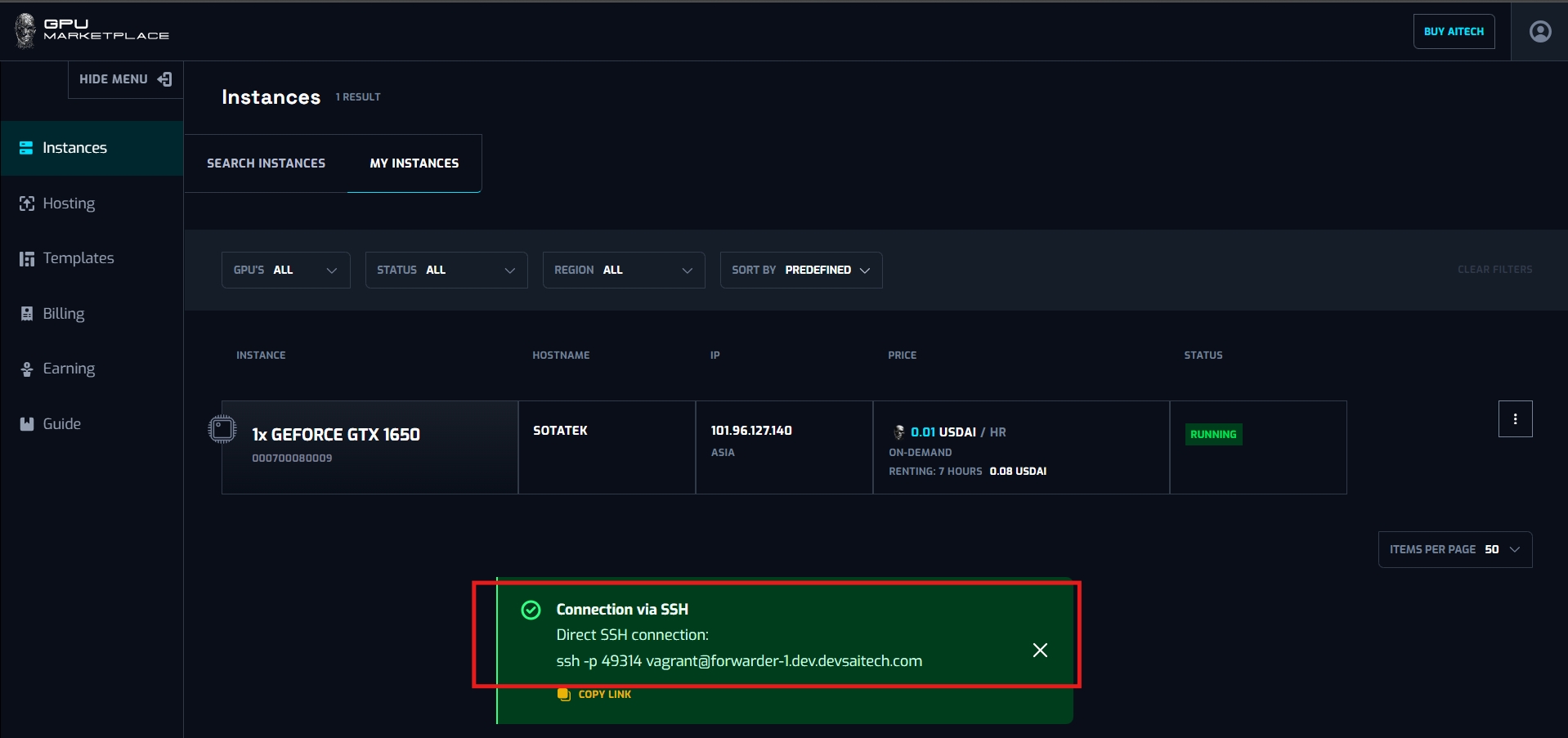Change Items Per Page from 50
The height and width of the screenshot is (738, 1568).
[1454, 550]
